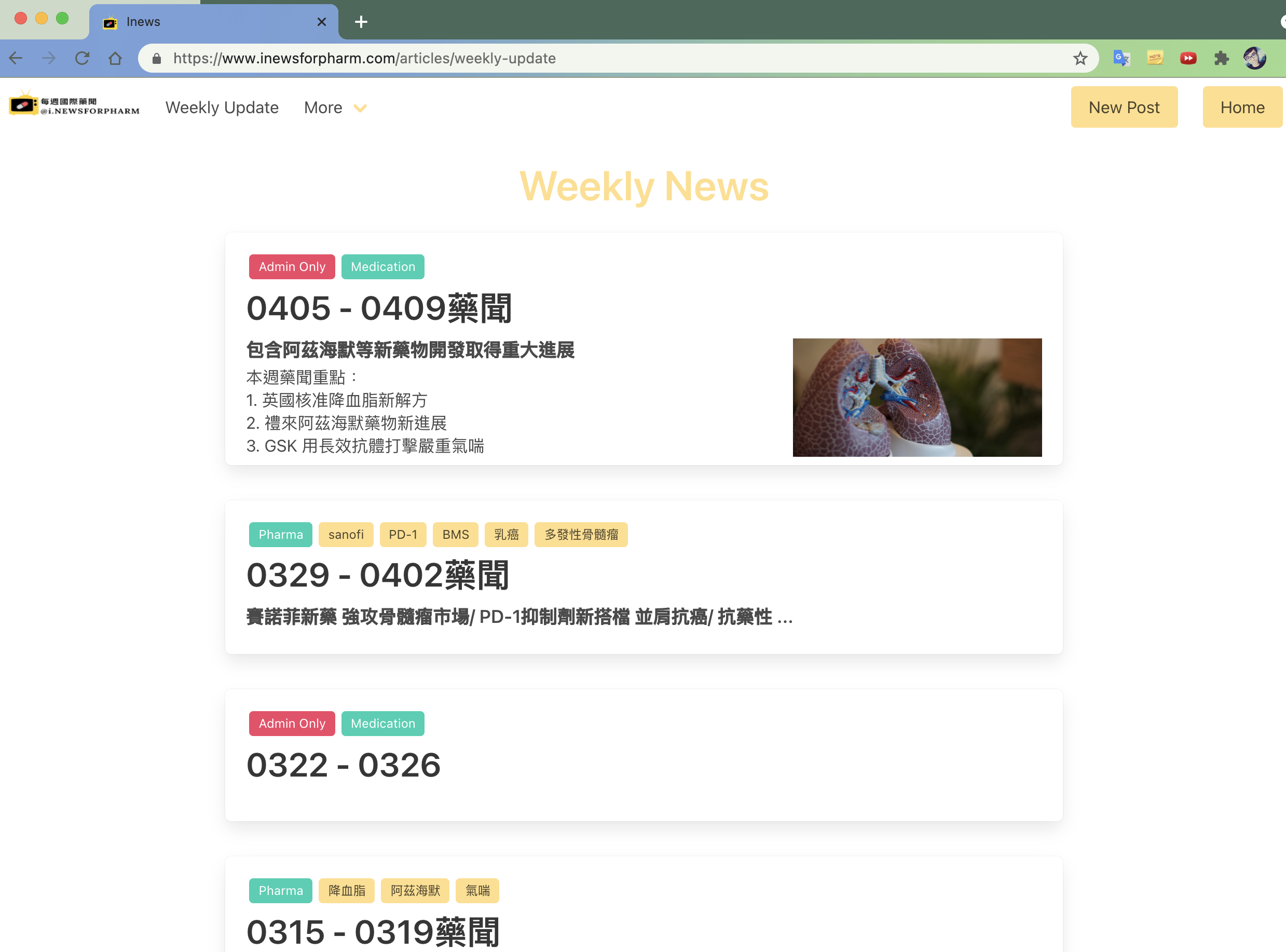Select the sanofi tag
The image size is (1286, 952).
(x=346, y=535)
